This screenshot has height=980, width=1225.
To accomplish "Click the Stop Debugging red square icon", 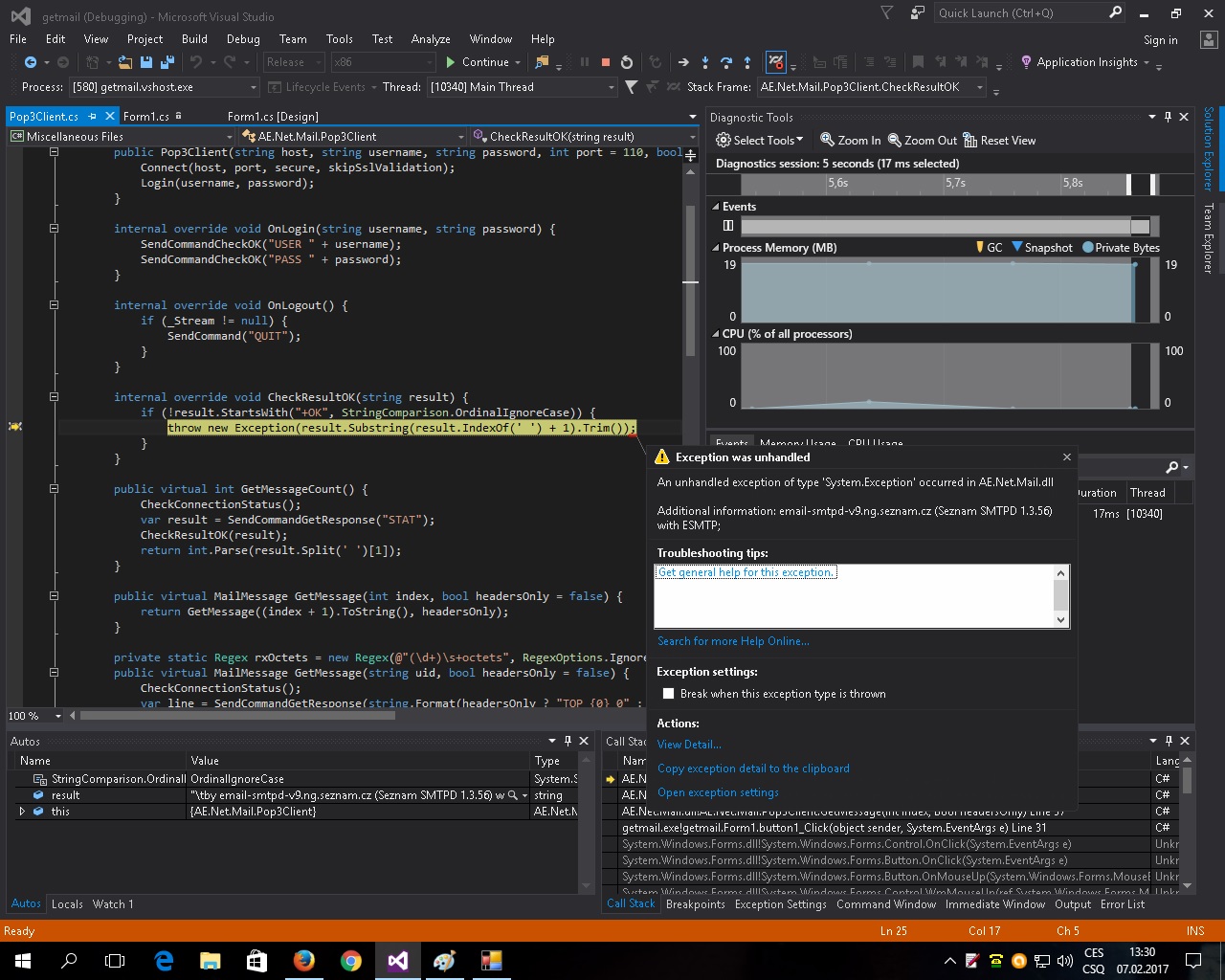I will coord(605,62).
